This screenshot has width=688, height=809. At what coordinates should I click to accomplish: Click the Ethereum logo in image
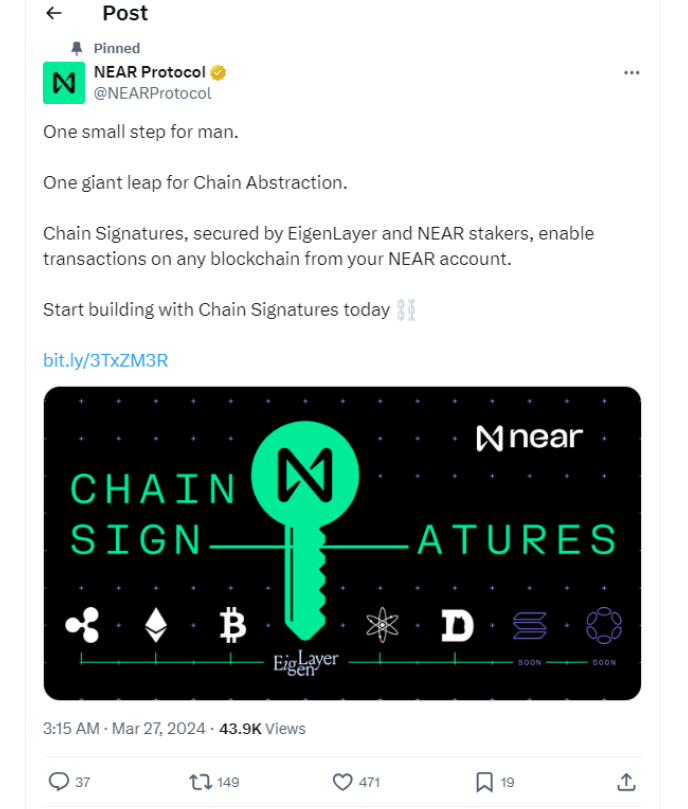pos(156,627)
